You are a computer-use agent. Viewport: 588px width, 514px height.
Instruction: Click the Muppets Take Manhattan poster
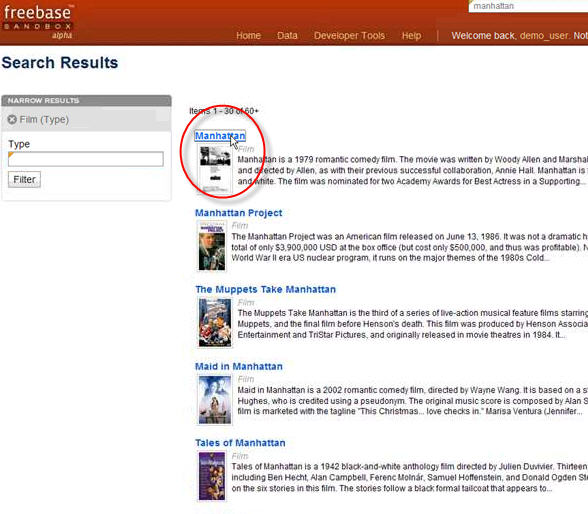[x=215, y=323]
